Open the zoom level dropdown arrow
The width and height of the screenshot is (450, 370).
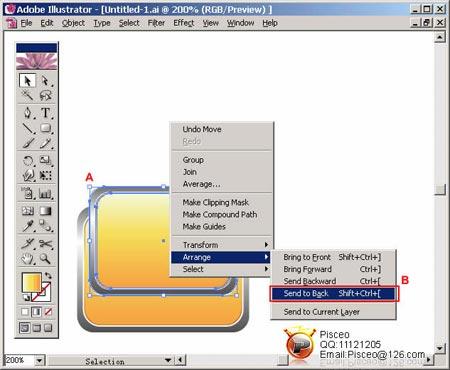(x=40, y=360)
